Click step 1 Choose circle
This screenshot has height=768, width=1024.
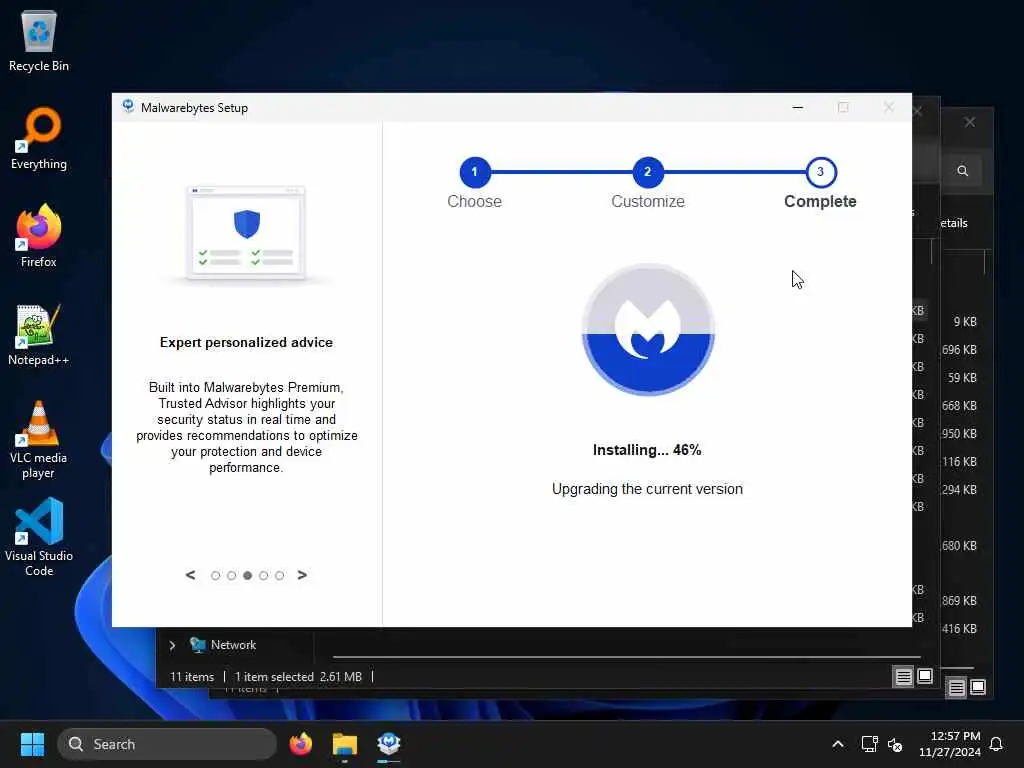(475, 172)
